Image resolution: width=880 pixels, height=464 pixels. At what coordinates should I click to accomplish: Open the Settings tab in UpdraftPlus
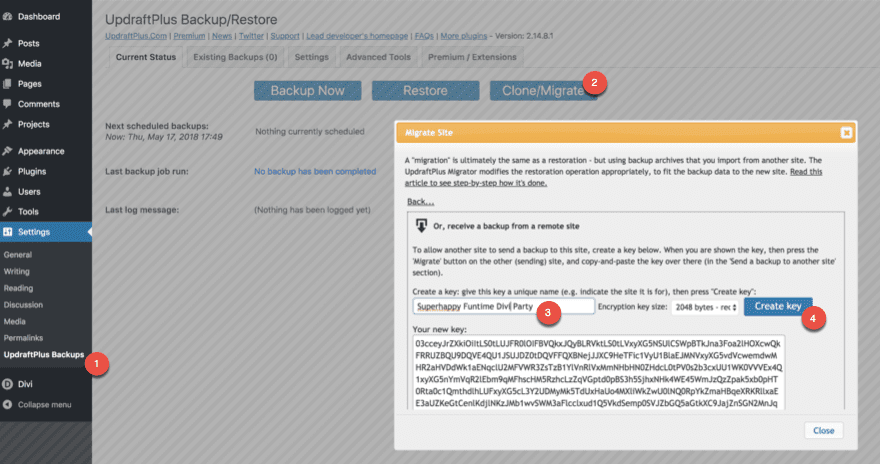click(x=311, y=57)
